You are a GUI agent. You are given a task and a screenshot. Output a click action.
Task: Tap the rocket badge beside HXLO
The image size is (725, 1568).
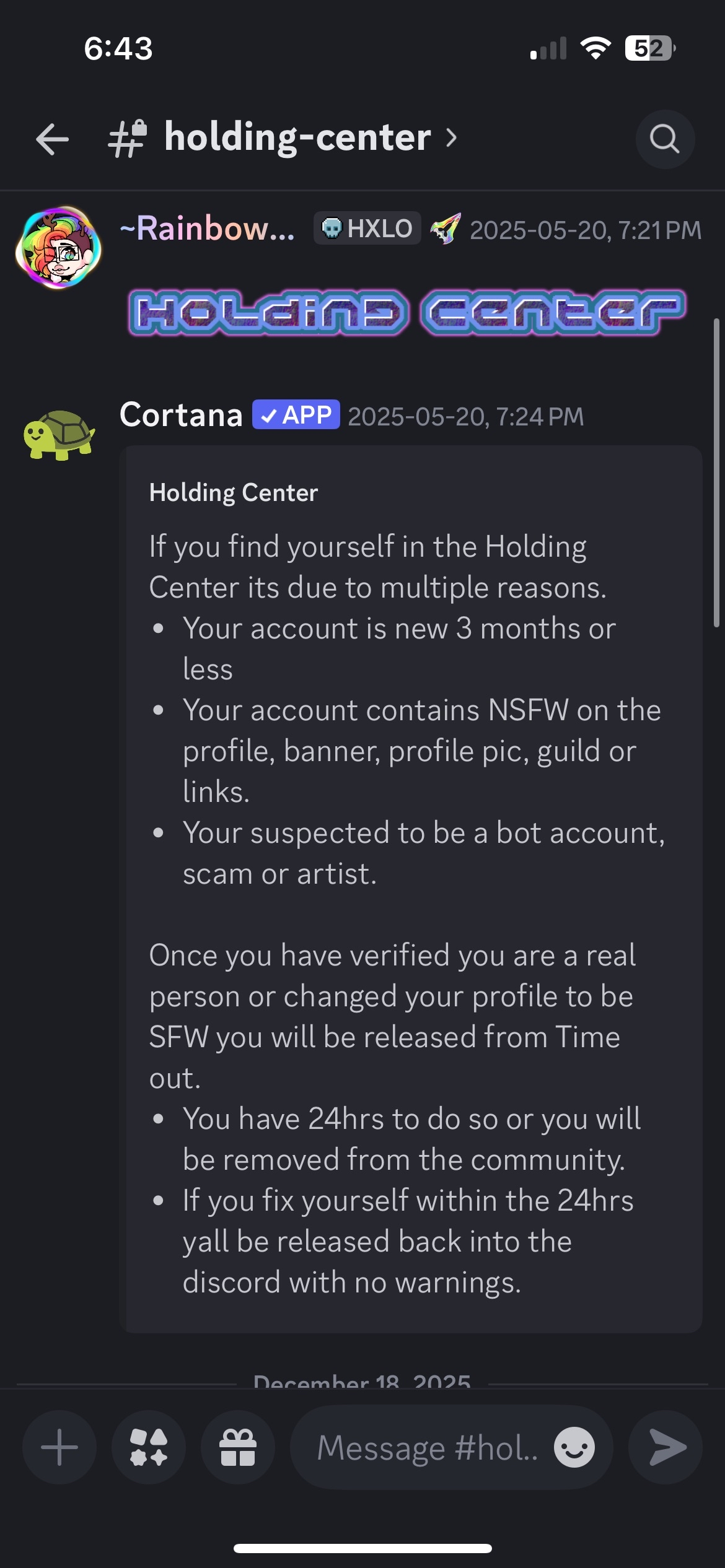click(x=446, y=229)
